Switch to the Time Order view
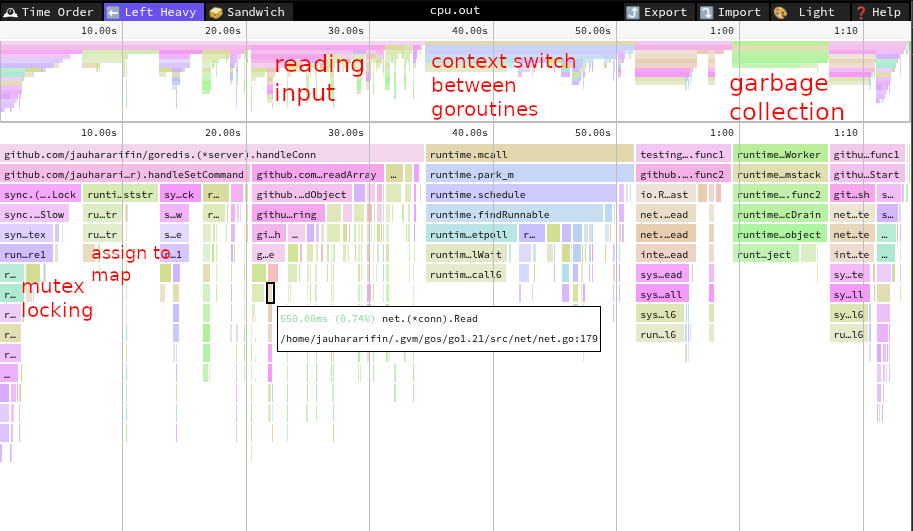This screenshot has height=531, width=913. (49, 12)
